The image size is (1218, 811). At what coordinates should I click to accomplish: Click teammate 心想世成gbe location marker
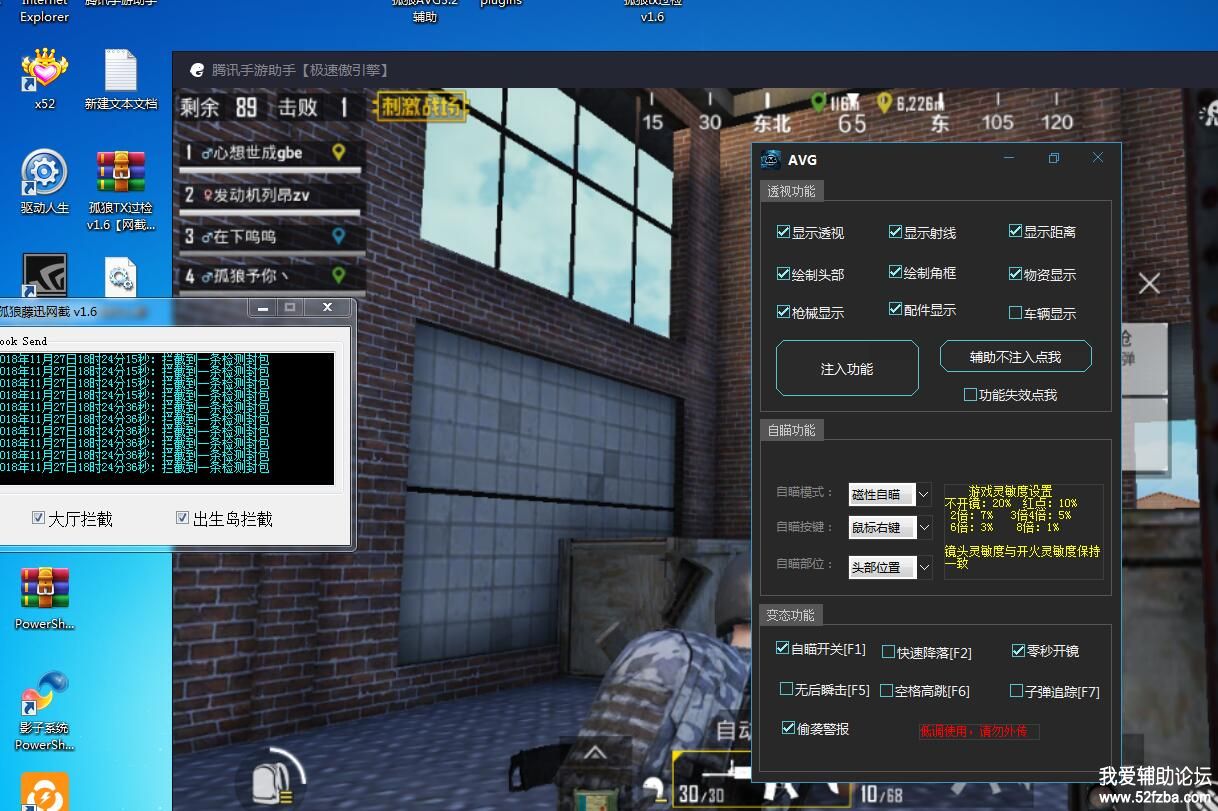(338, 152)
